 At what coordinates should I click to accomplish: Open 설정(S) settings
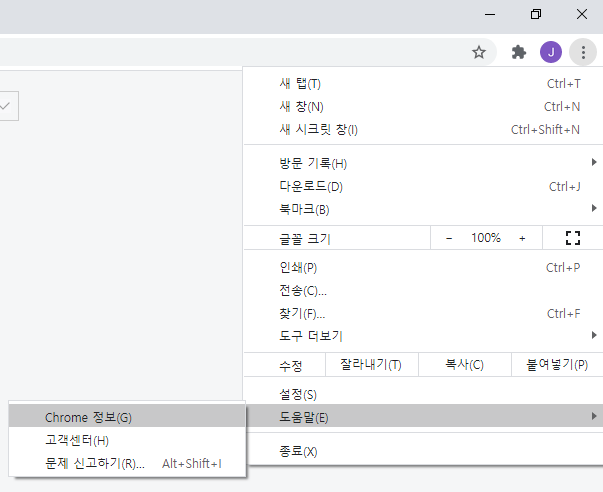click(423, 394)
